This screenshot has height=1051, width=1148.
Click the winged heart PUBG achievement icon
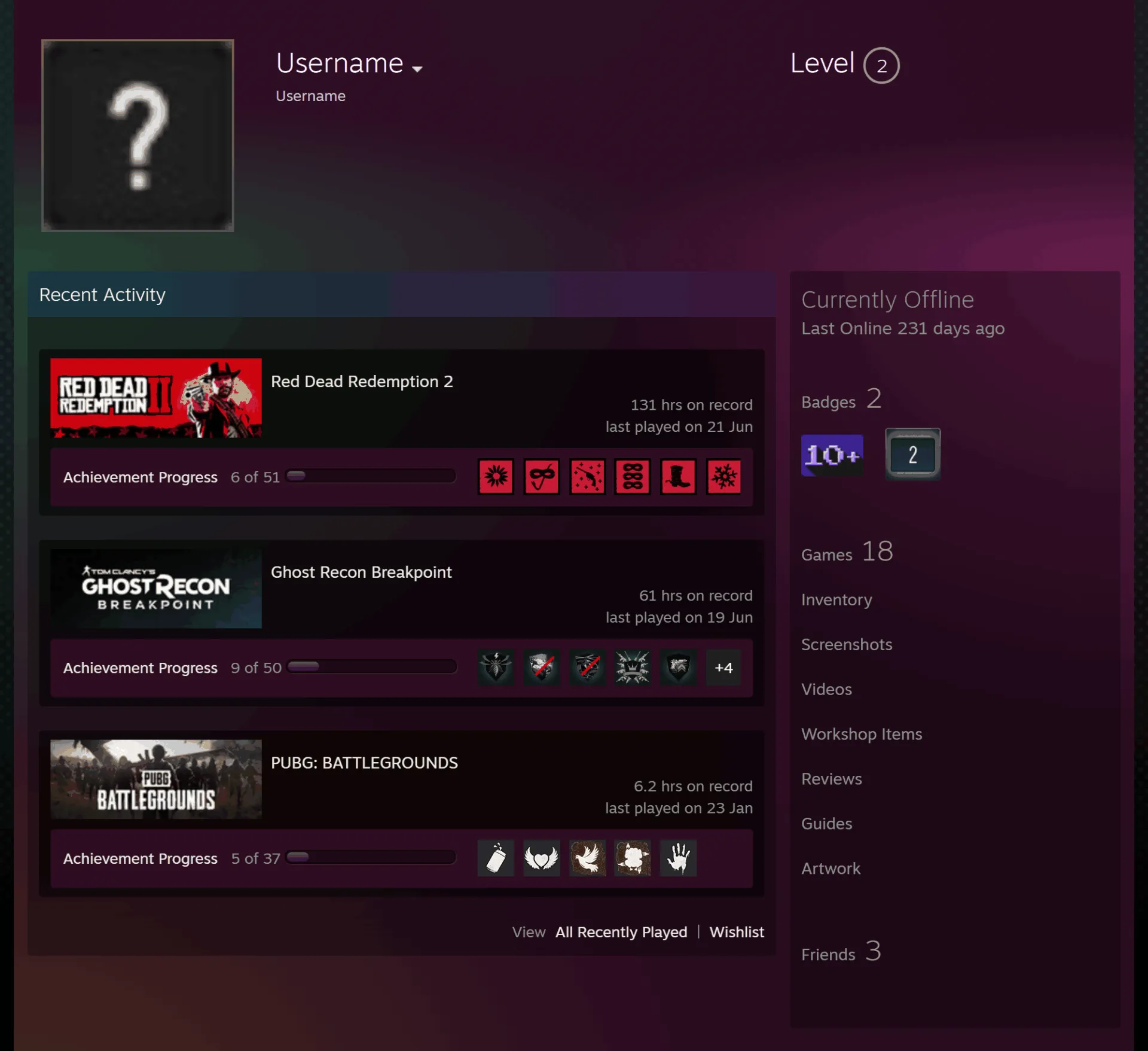[542, 858]
